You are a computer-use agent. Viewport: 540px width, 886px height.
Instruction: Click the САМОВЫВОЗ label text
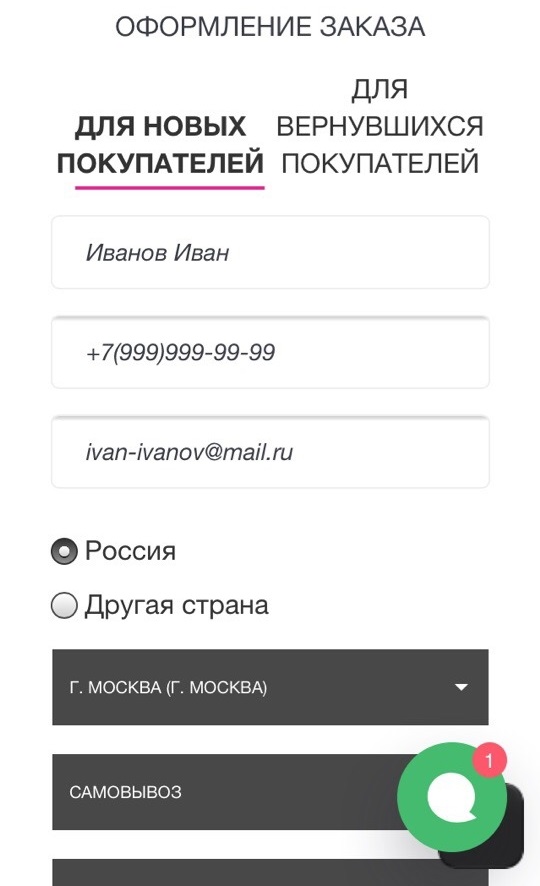point(125,792)
